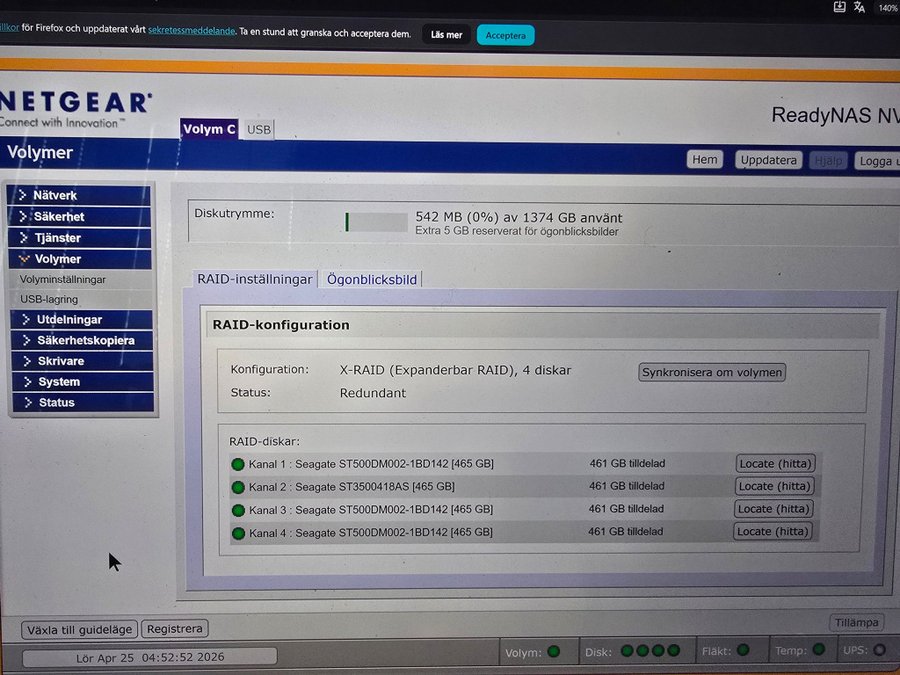900x675 pixels.
Task: Click the disk space usage bar
Action: pyautogui.click(x=374, y=222)
